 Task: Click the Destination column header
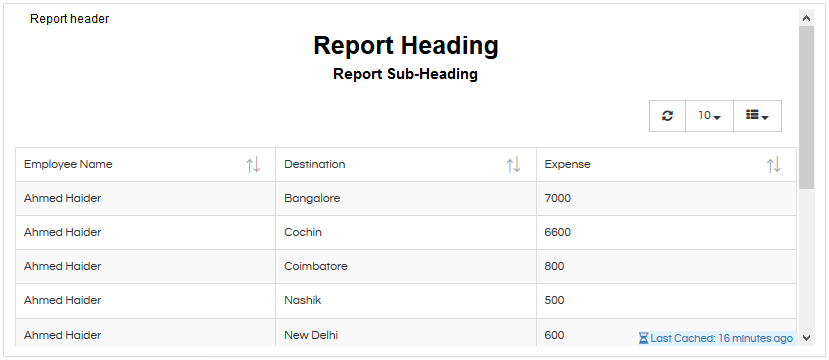(x=406, y=164)
